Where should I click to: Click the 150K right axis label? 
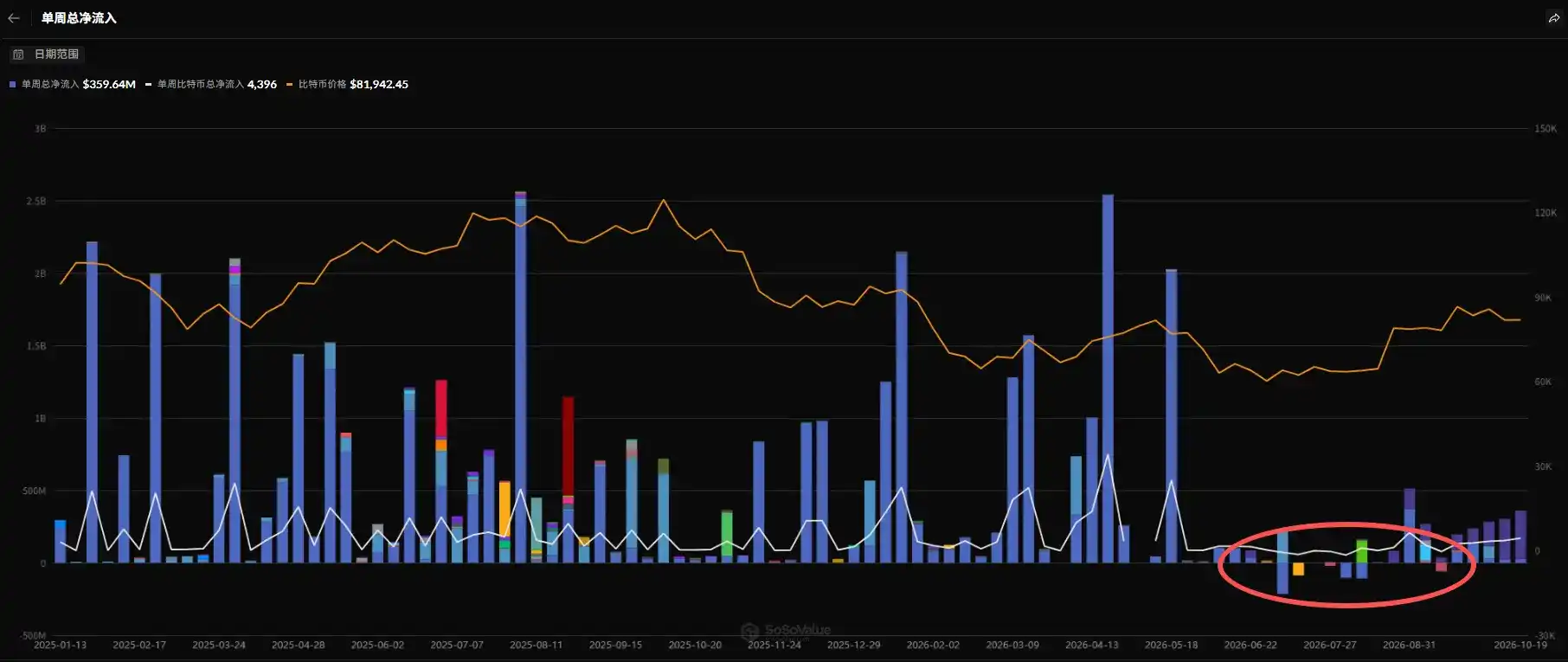(1546, 129)
